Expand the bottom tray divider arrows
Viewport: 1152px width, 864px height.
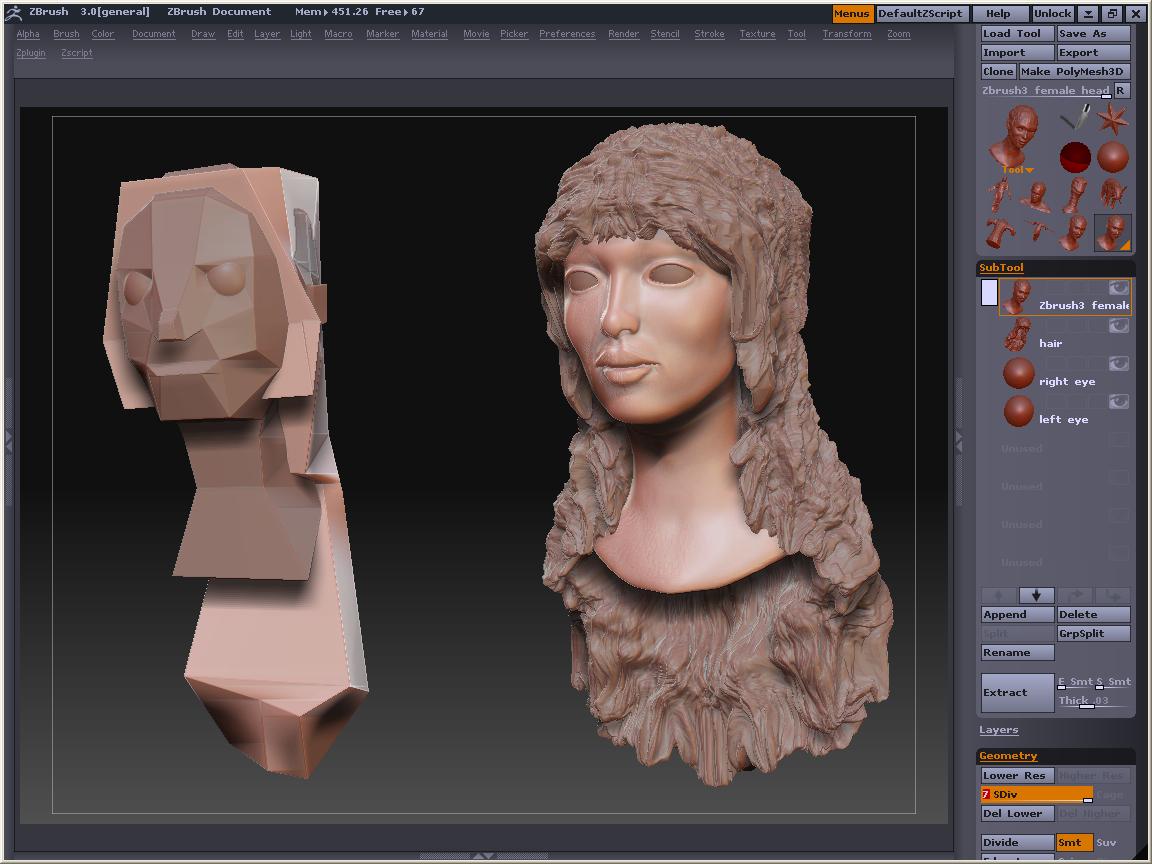(x=483, y=857)
